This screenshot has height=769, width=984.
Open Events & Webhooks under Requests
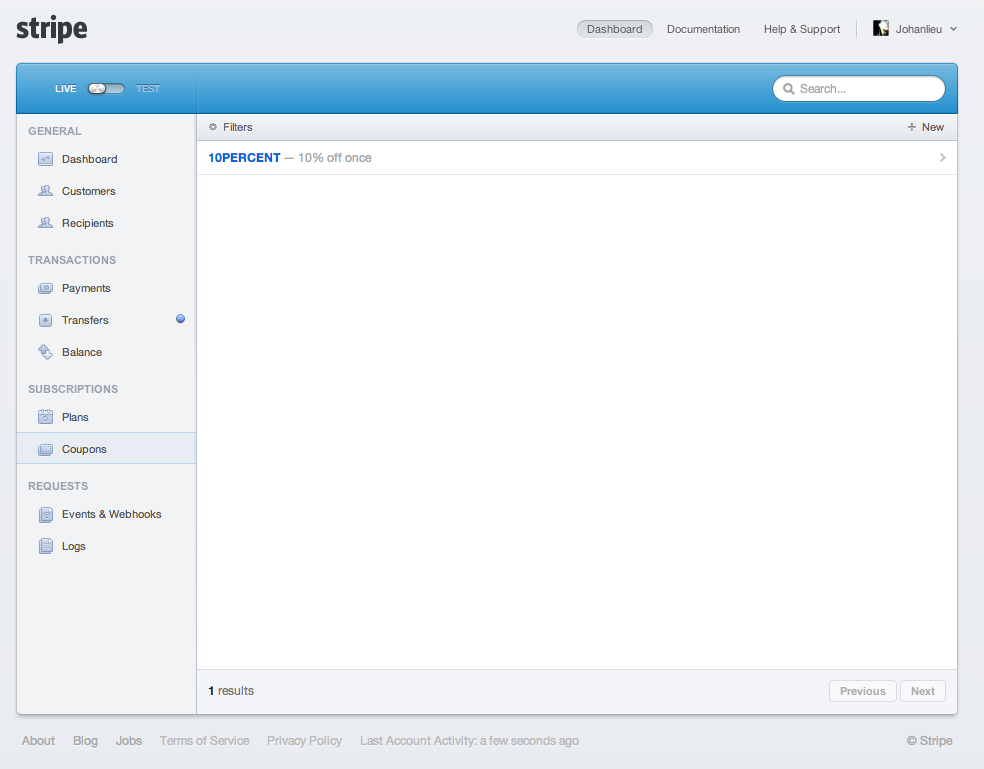pos(111,514)
